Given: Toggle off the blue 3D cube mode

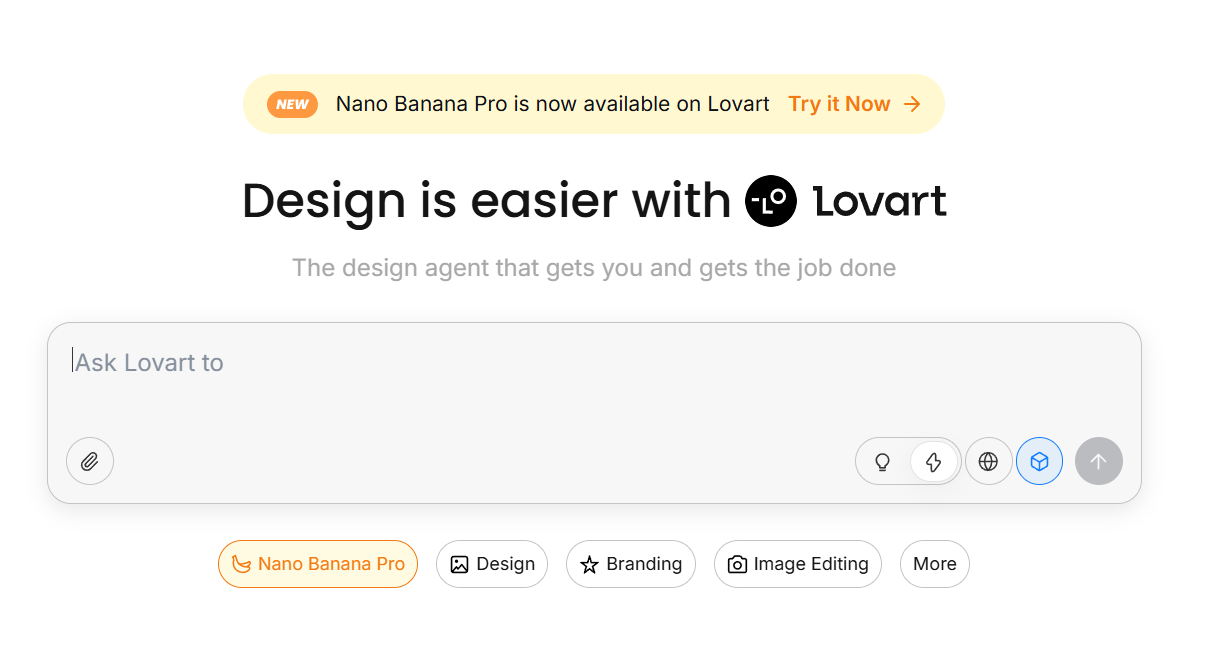Looking at the screenshot, I should [x=1039, y=461].
